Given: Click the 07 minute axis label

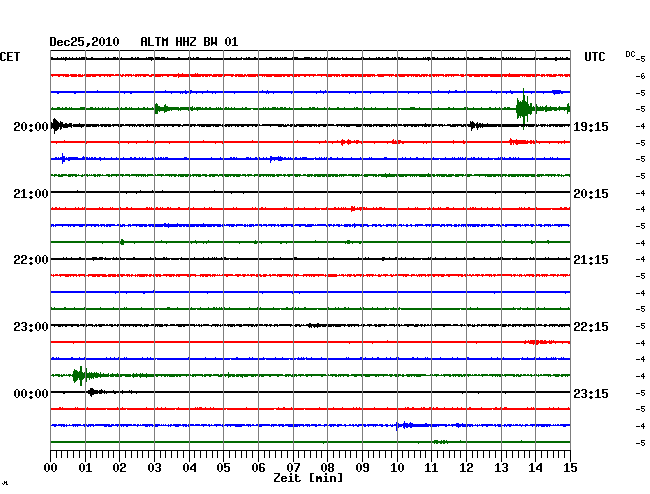Looking at the screenshot, I should pos(293,468).
